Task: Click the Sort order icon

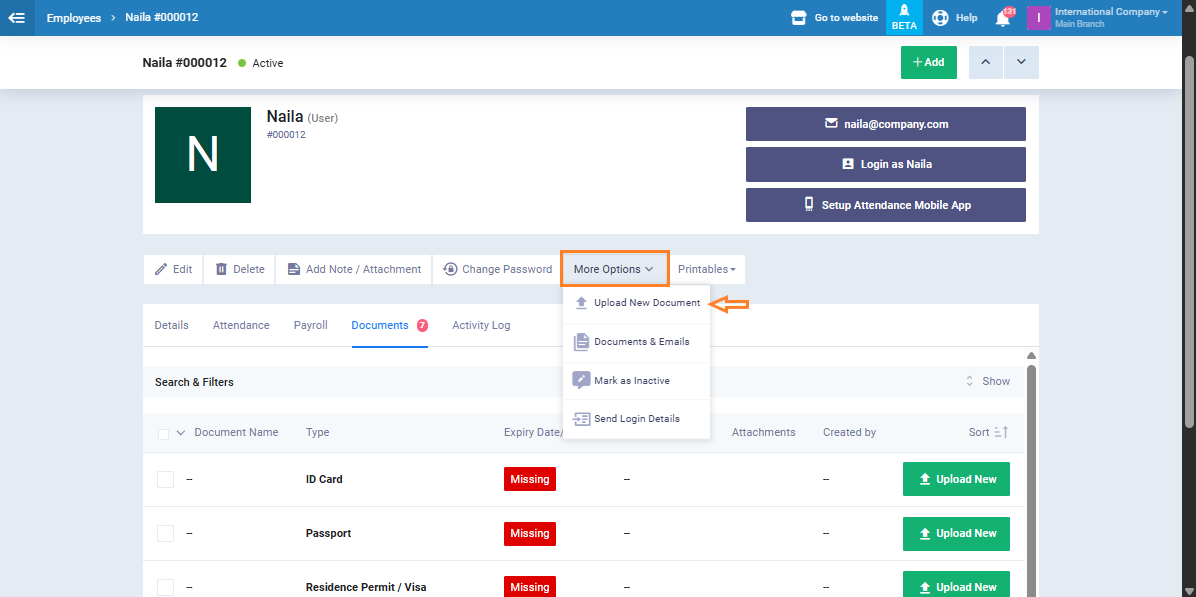Action: click(x=1001, y=432)
